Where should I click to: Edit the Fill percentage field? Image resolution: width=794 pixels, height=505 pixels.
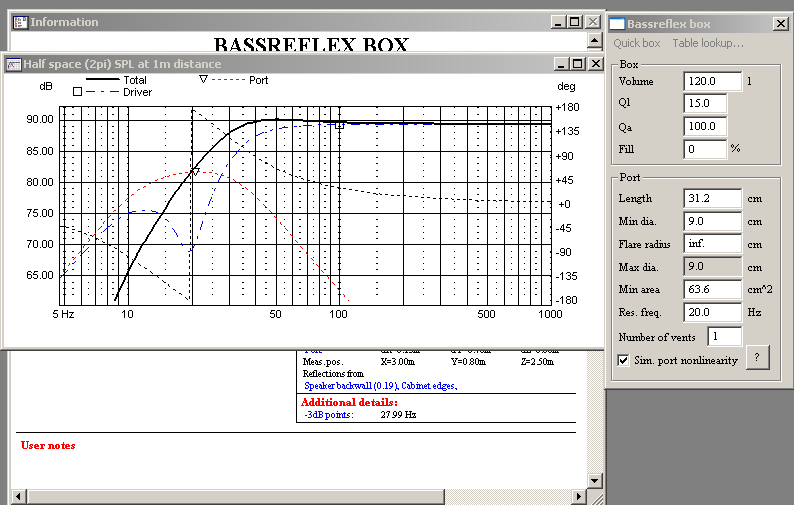click(705, 149)
